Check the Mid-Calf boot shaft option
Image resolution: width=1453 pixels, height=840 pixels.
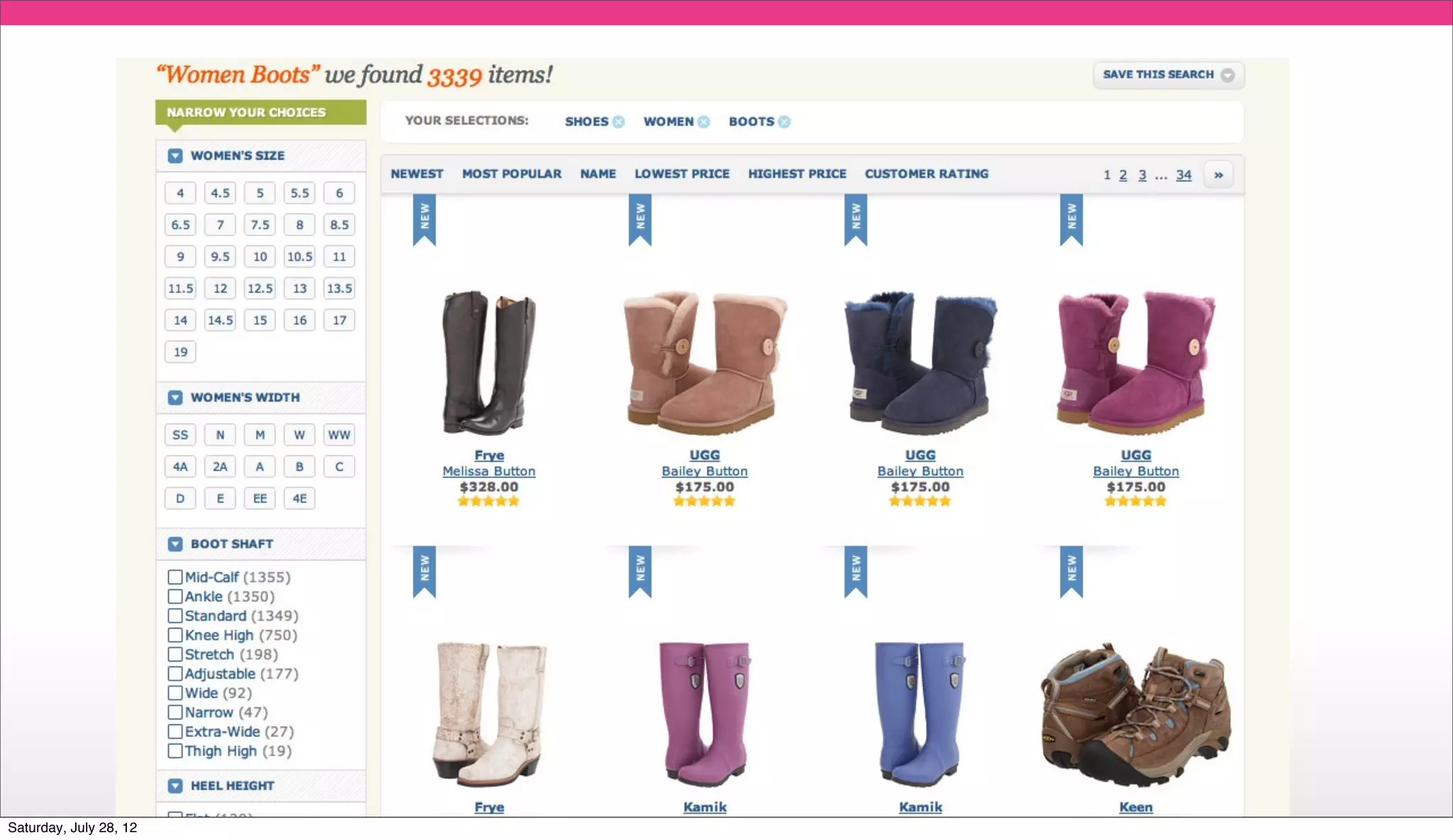175,577
